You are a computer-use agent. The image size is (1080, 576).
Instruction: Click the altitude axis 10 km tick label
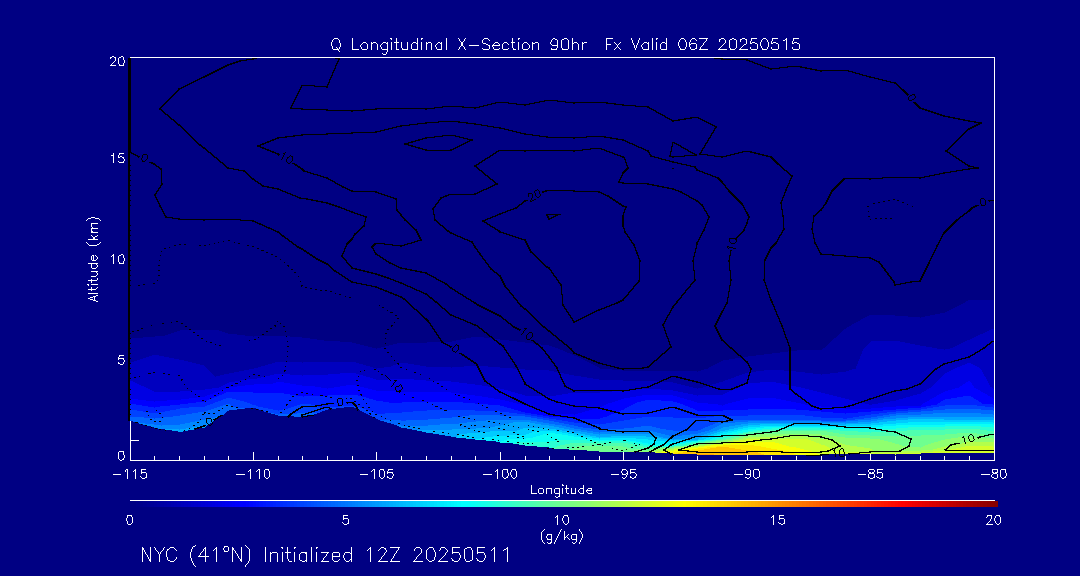click(x=116, y=258)
